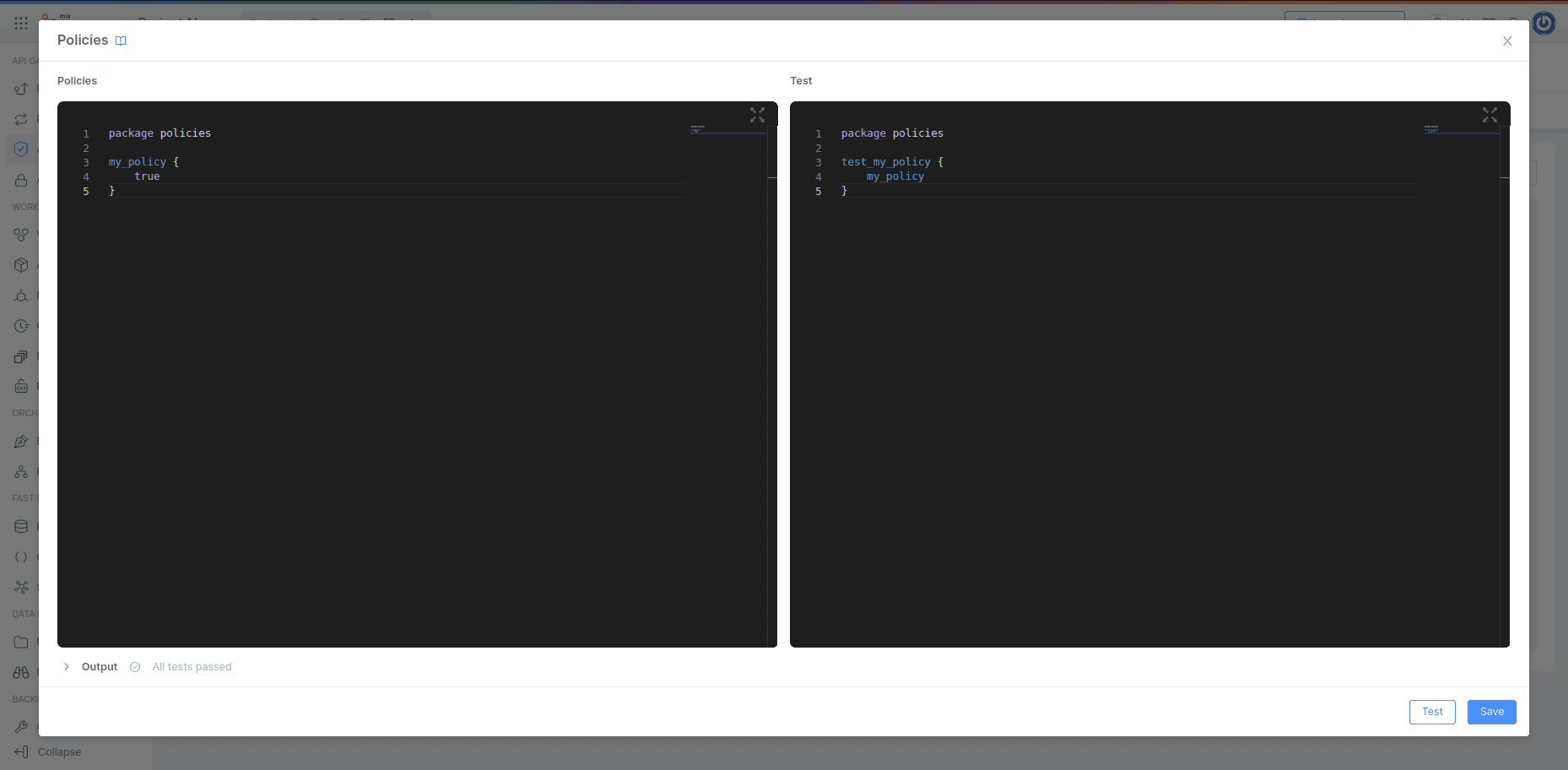
Task: Close the Policies modal dialog
Action: pyautogui.click(x=1507, y=41)
